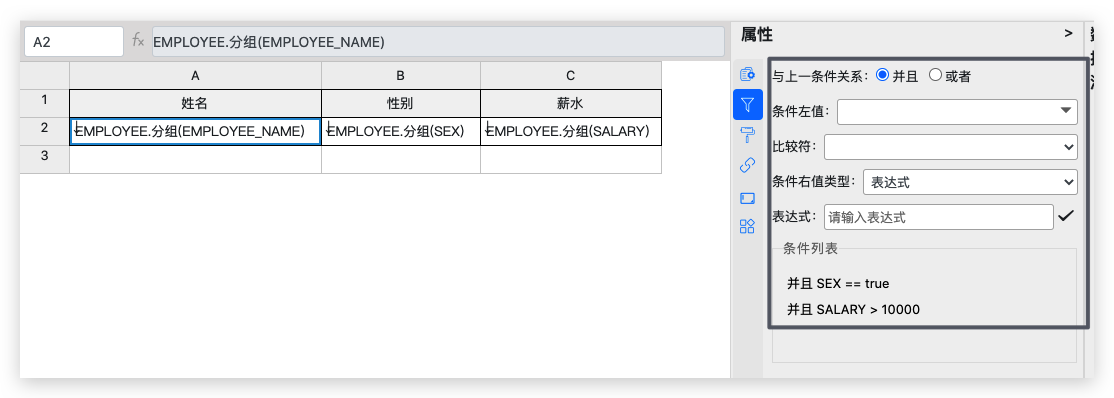
Task: Select the filter funnel icon tab
Action: tap(747, 104)
